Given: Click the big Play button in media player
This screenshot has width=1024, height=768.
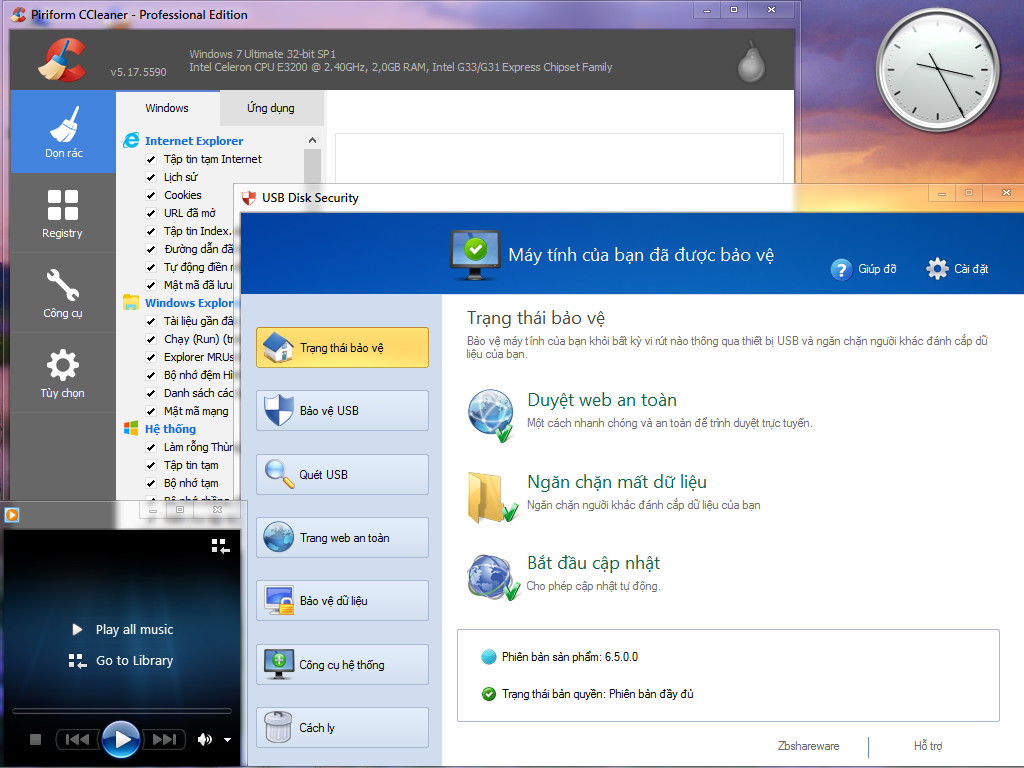Looking at the screenshot, I should pyautogui.click(x=121, y=739).
